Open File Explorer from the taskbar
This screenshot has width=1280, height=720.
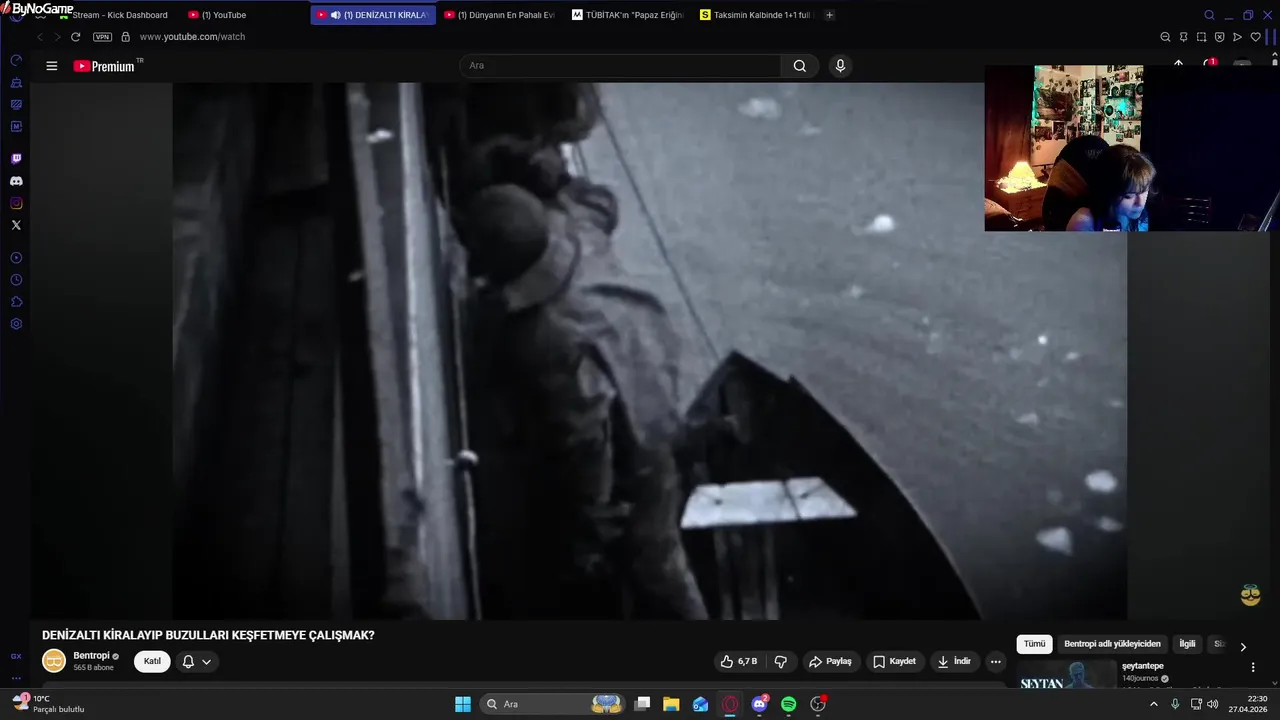pyautogui.click(x=671, y=704)
